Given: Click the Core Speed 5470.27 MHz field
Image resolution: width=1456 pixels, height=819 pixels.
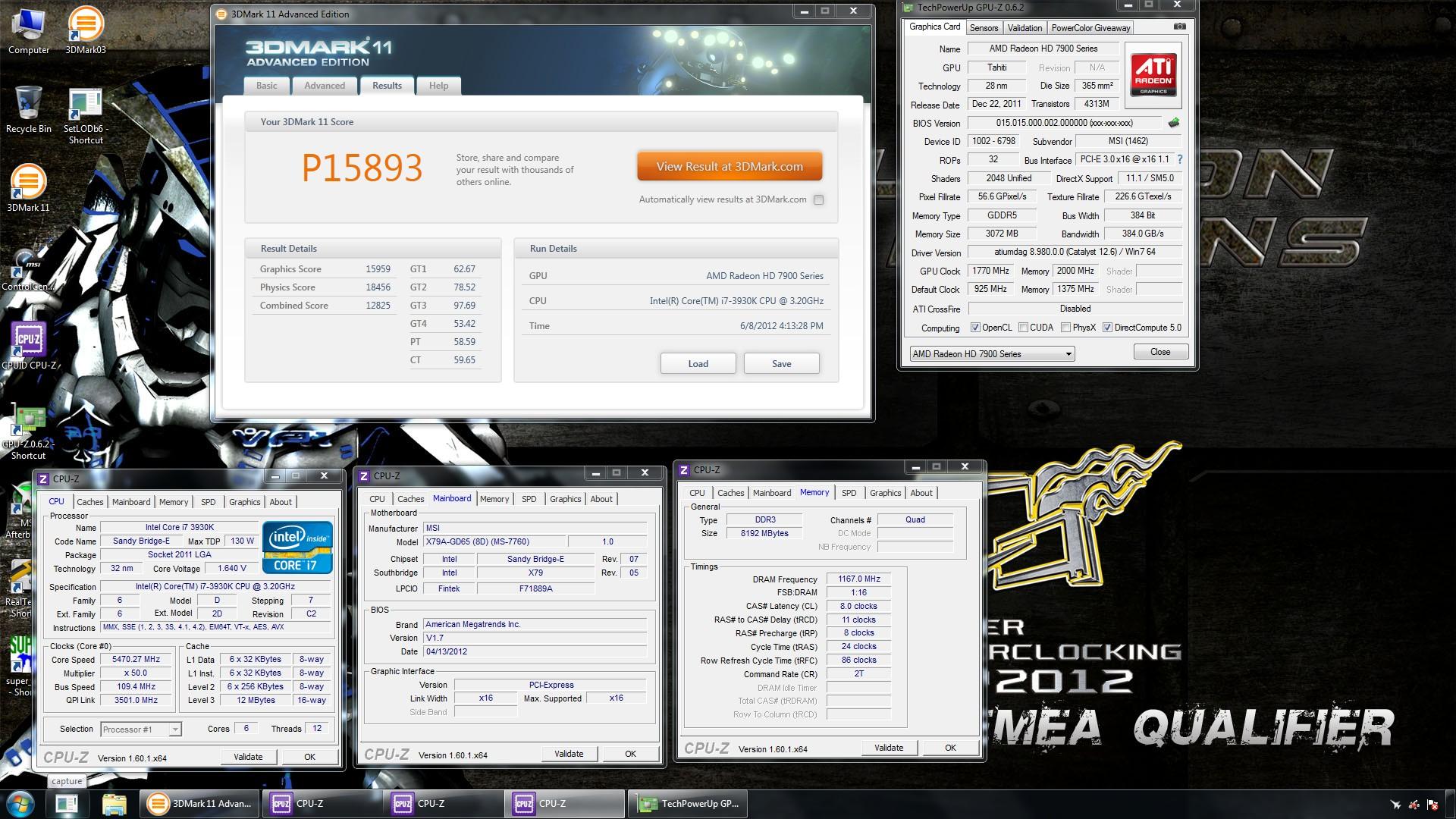Looking at the screenshot, I should 136,660.
